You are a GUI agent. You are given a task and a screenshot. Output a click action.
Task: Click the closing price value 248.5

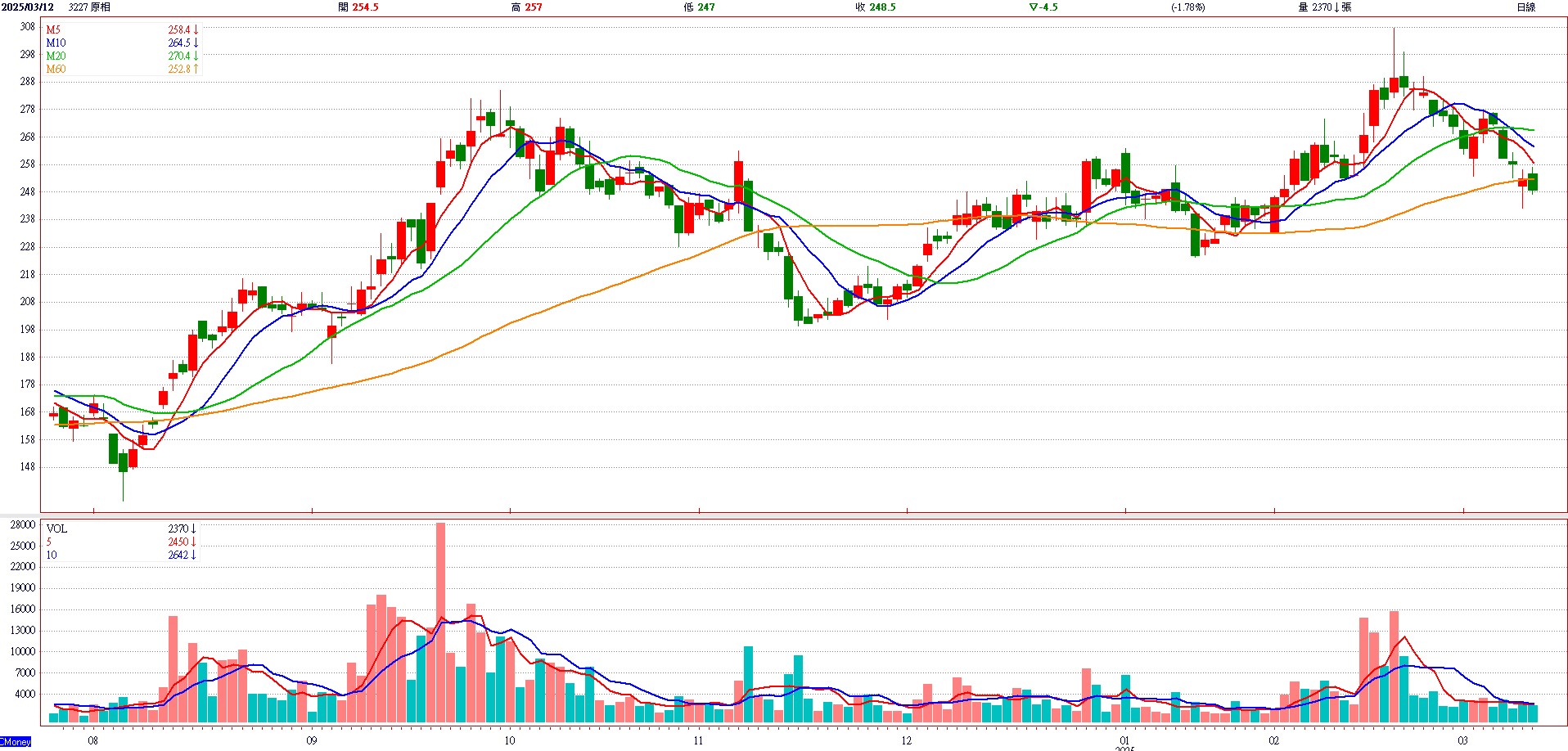tap(881, 7)
